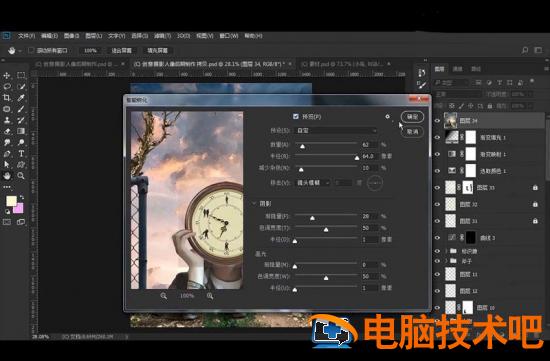Hide the 渐变映射 1 layer

pyautogui.click(x=437, y=154)
